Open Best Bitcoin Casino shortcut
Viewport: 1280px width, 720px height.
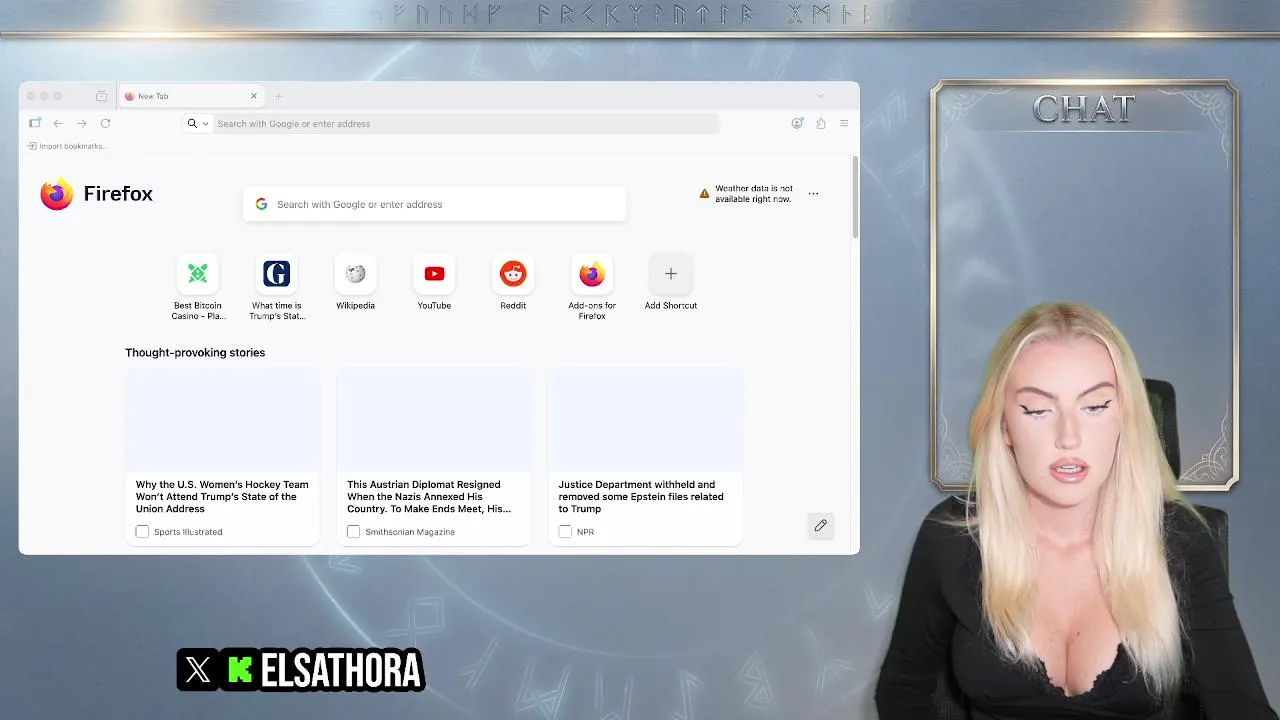[x=198, y=287]
